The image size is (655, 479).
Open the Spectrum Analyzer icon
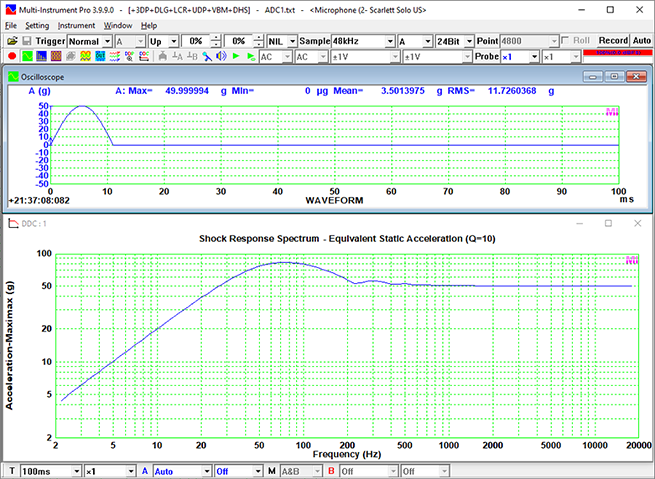pyautogui.click(x=42, y=57)
